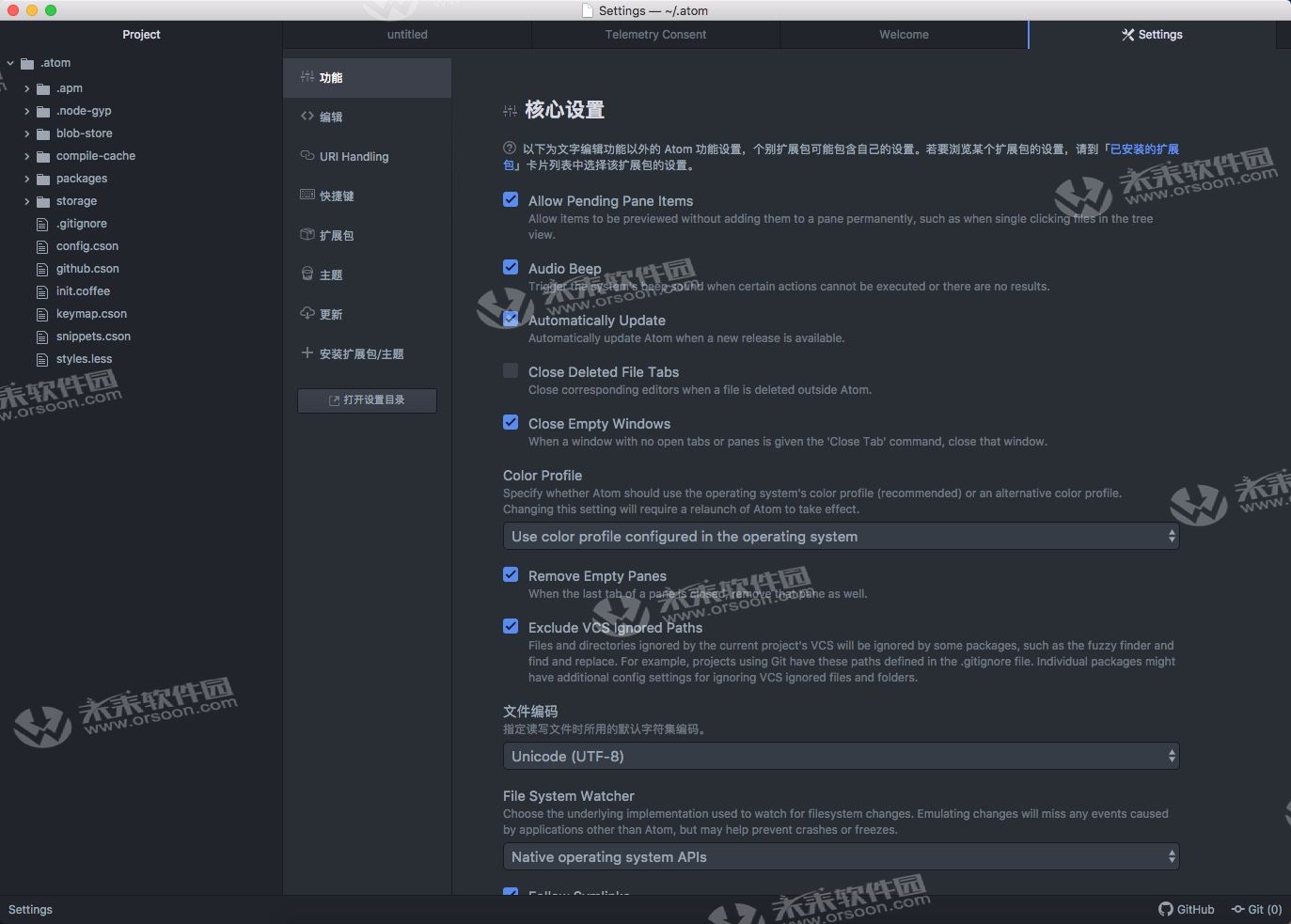Click the 打开设置目录 button
The width and height of the screenshot is (1291, 924).
[x=367, y=399]
